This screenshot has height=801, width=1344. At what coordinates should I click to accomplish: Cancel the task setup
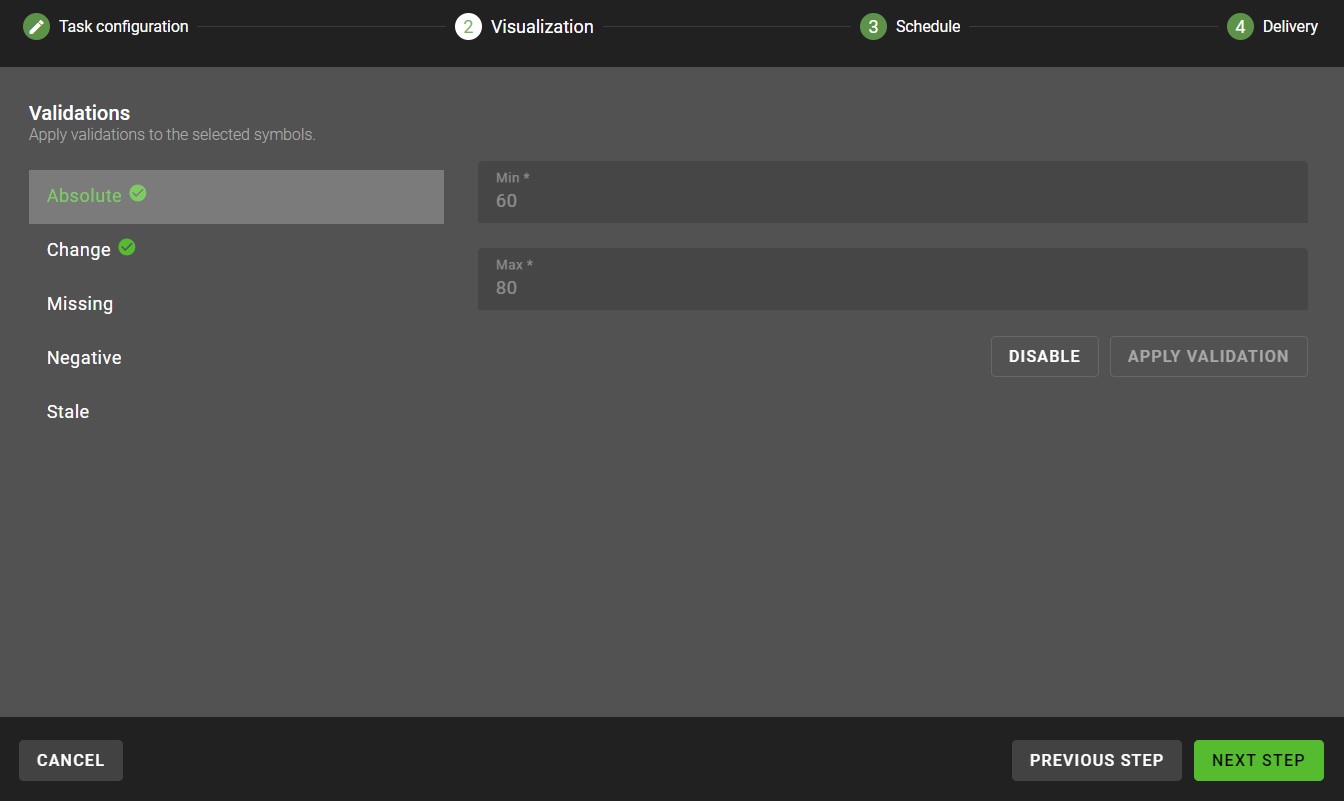tap(71, 760)
